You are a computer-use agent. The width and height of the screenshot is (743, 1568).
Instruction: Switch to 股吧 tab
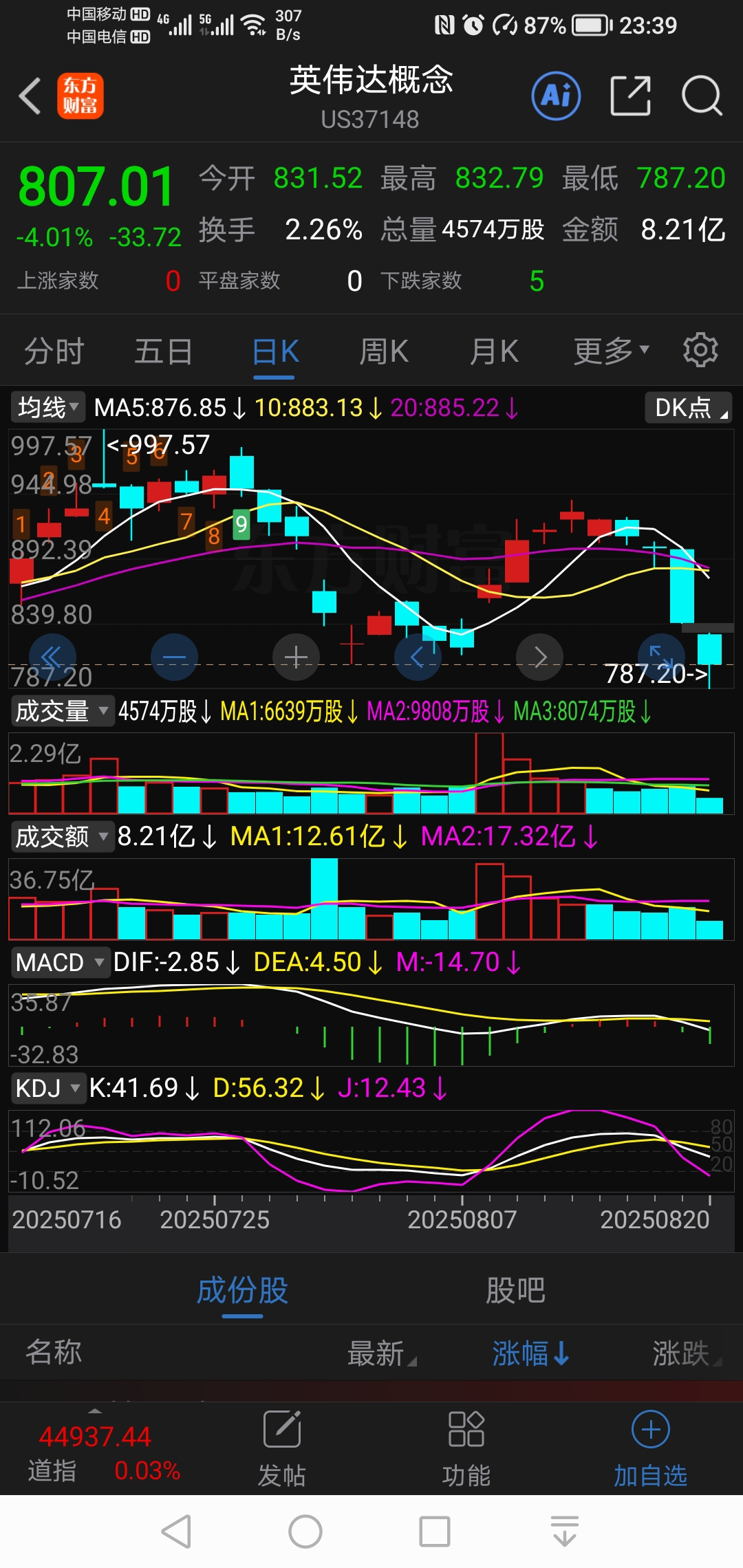pos(515,1290)
